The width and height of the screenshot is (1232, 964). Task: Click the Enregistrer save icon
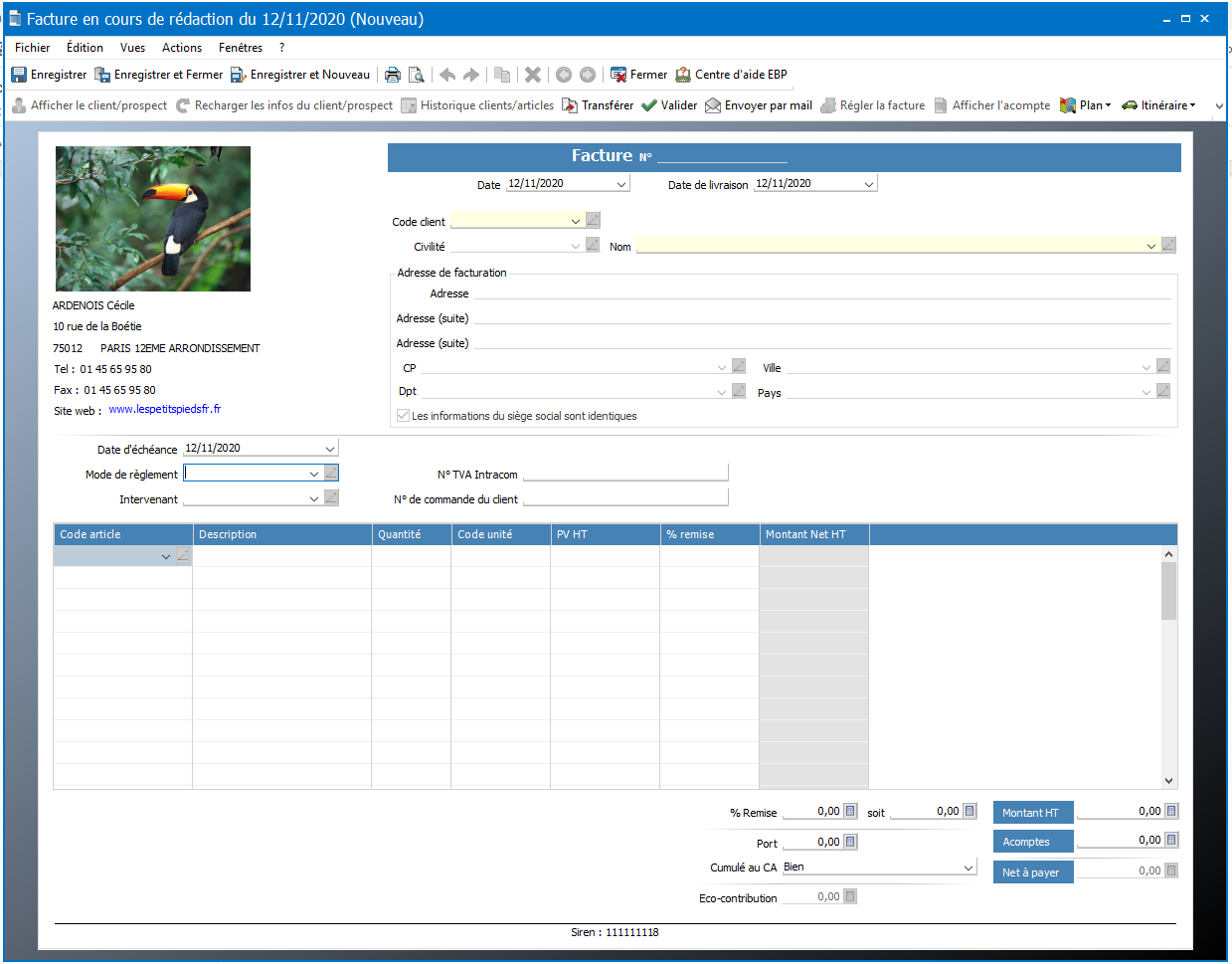tap(19, 75)
